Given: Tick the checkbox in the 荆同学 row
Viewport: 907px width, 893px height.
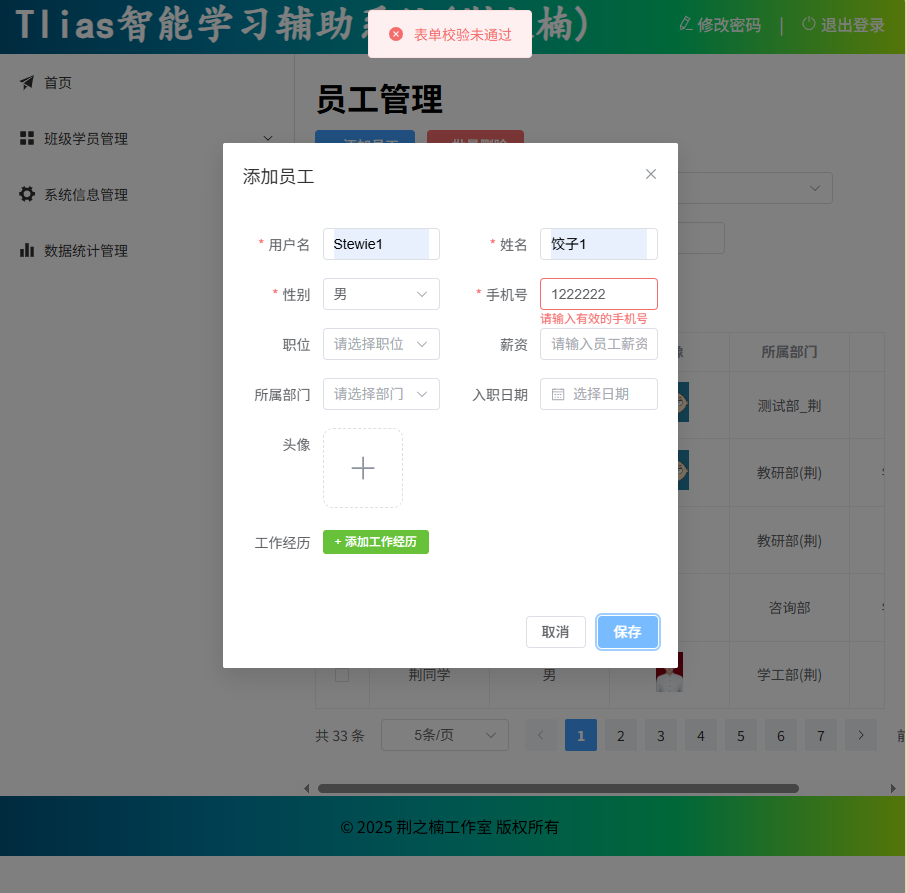Looking at the screenshot, I should coord(342,675).
